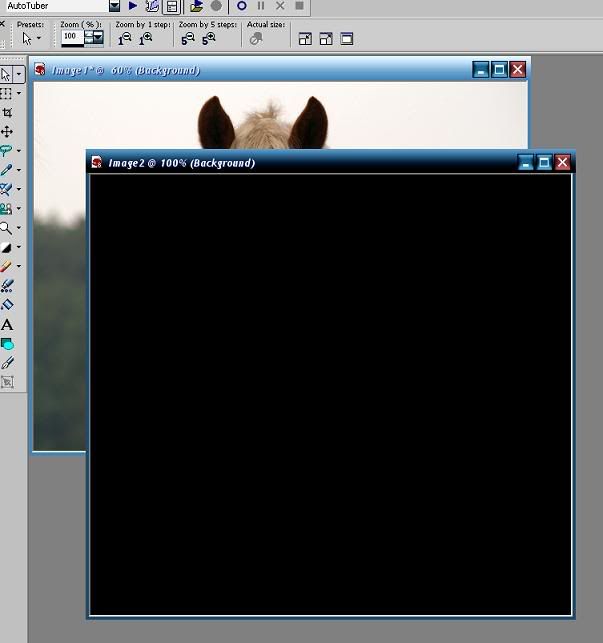Viewport: 603px width, 643px height.
Task: Click the Zoom percent field showing 100
Action: coord(72,36)
